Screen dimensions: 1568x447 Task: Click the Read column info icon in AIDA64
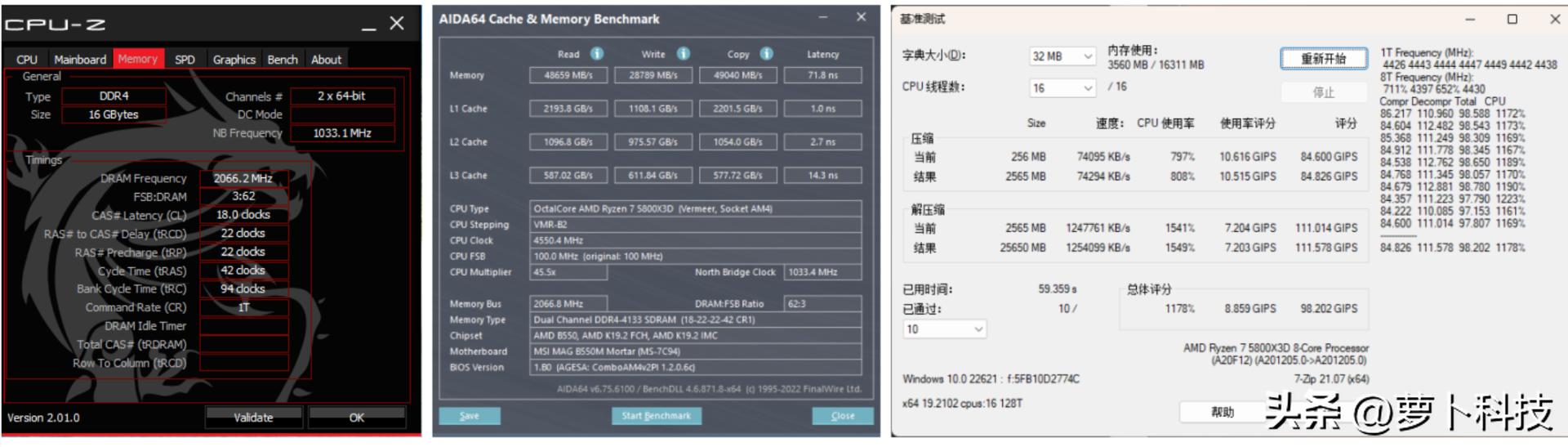pyautogui.click(x=597, y=54)
